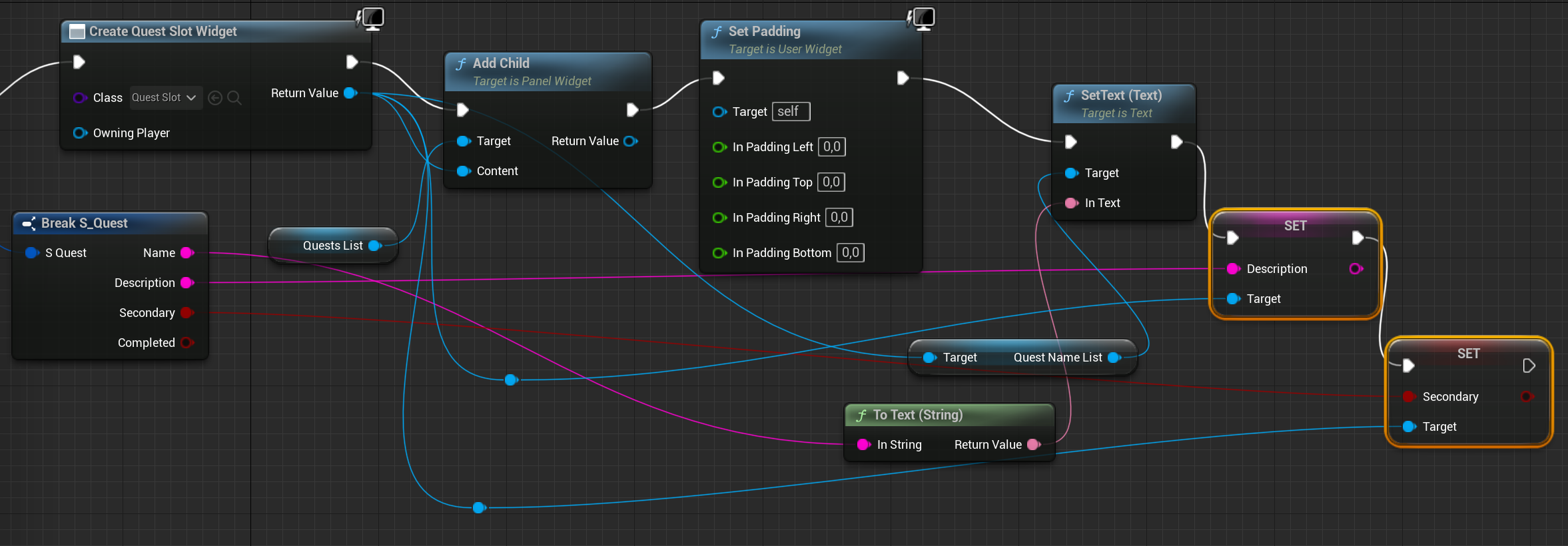Click the Owning Player pin

coord(80,133)
